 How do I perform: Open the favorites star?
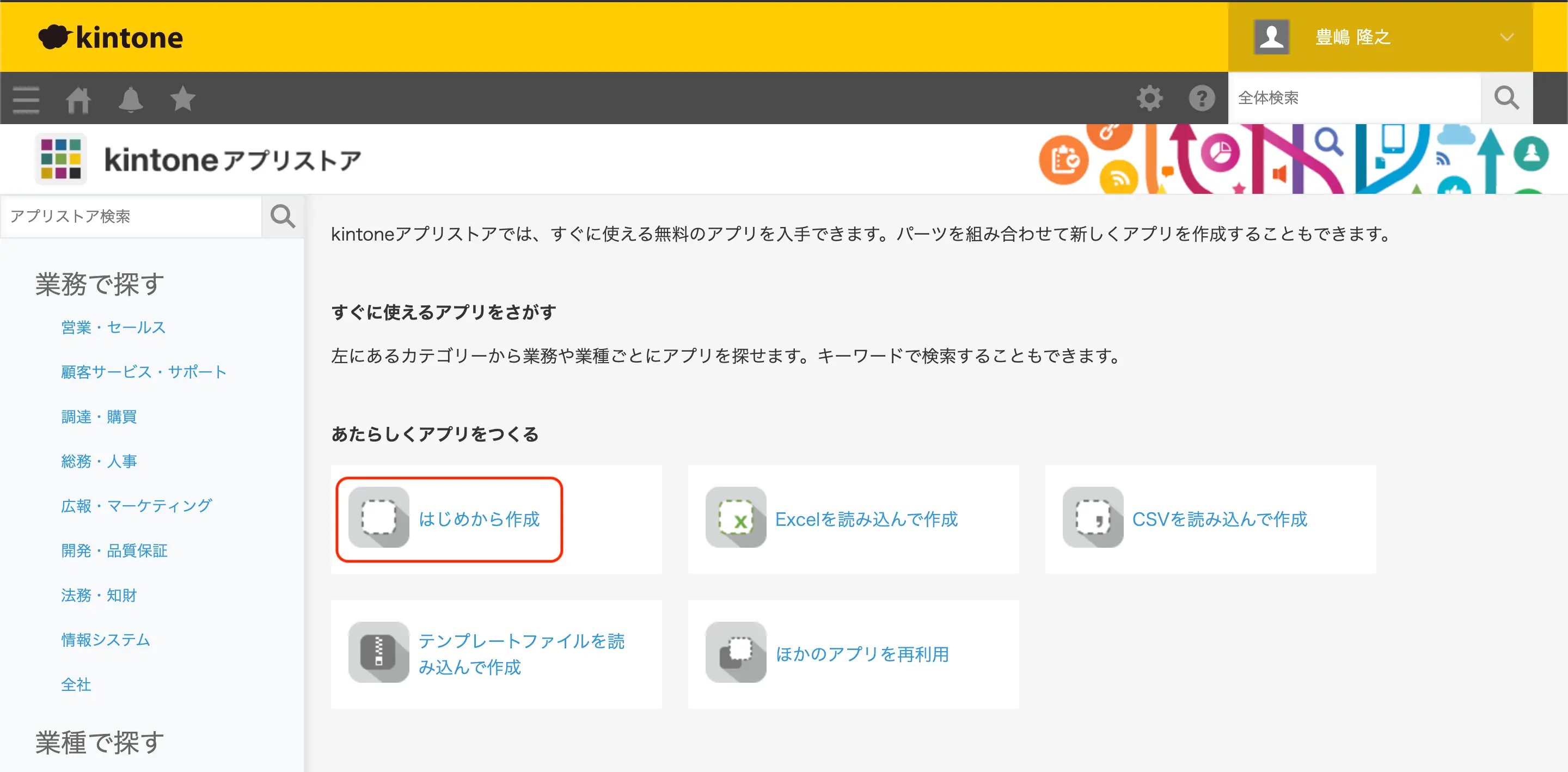182,99
